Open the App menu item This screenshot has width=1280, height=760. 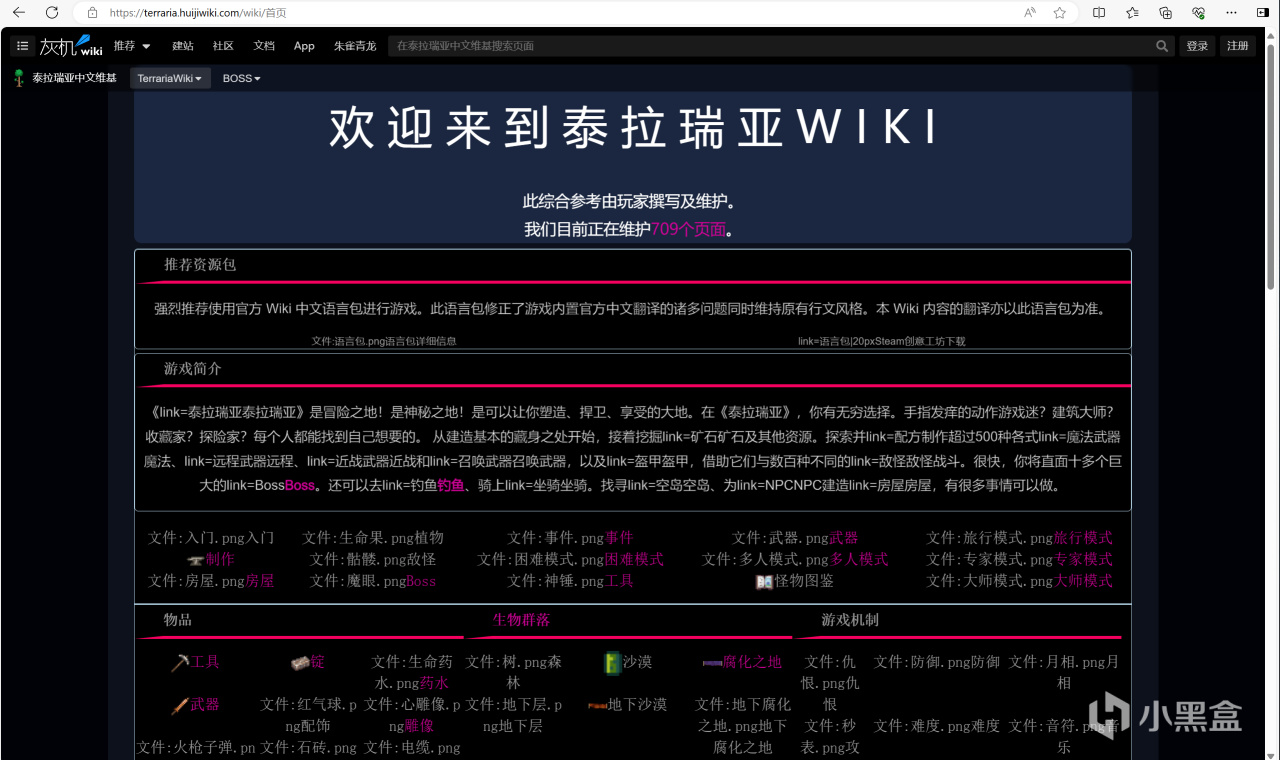[304, 46]
